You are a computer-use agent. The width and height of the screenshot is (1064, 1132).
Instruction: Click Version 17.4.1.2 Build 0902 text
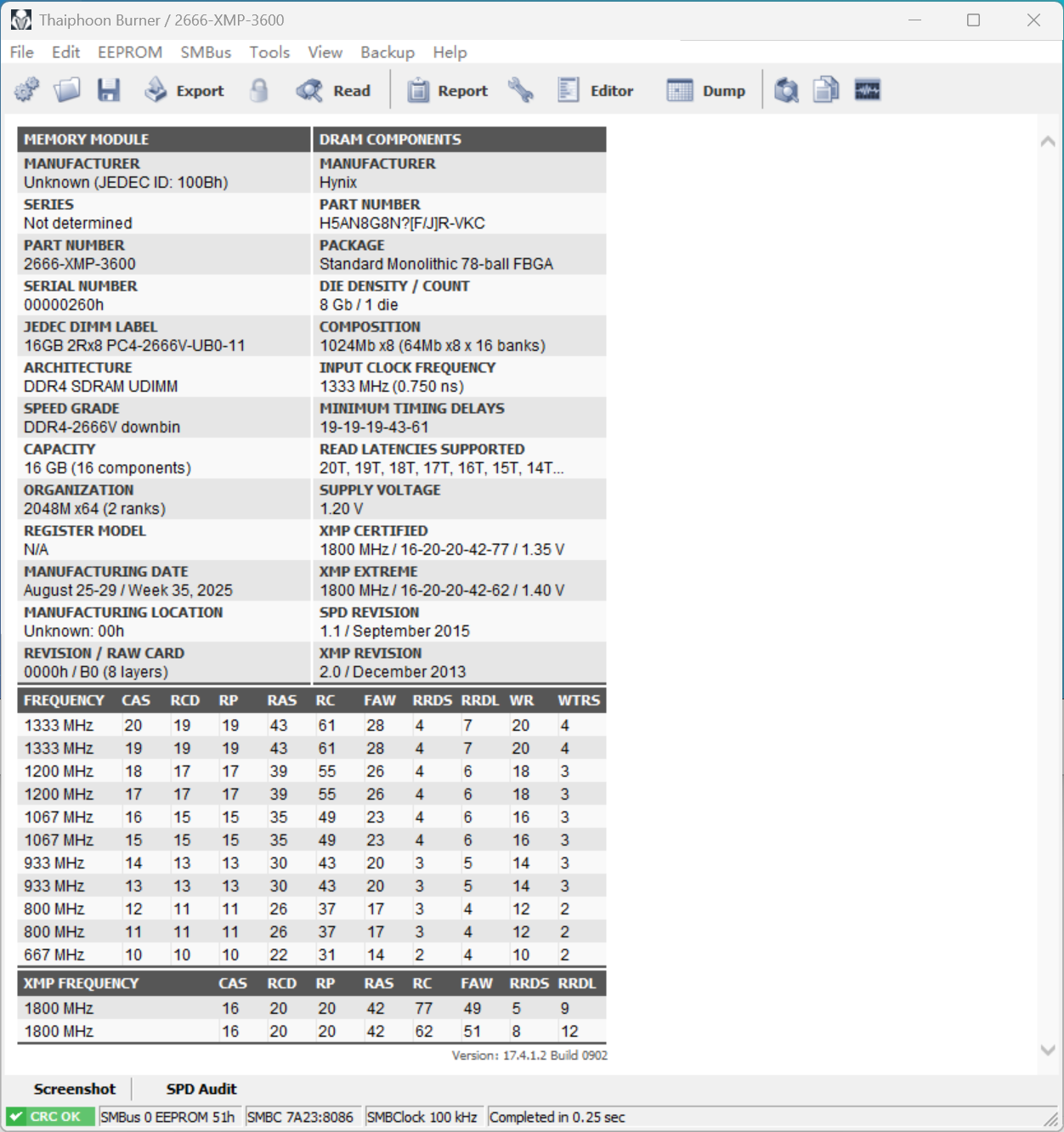click(529, 1056)
